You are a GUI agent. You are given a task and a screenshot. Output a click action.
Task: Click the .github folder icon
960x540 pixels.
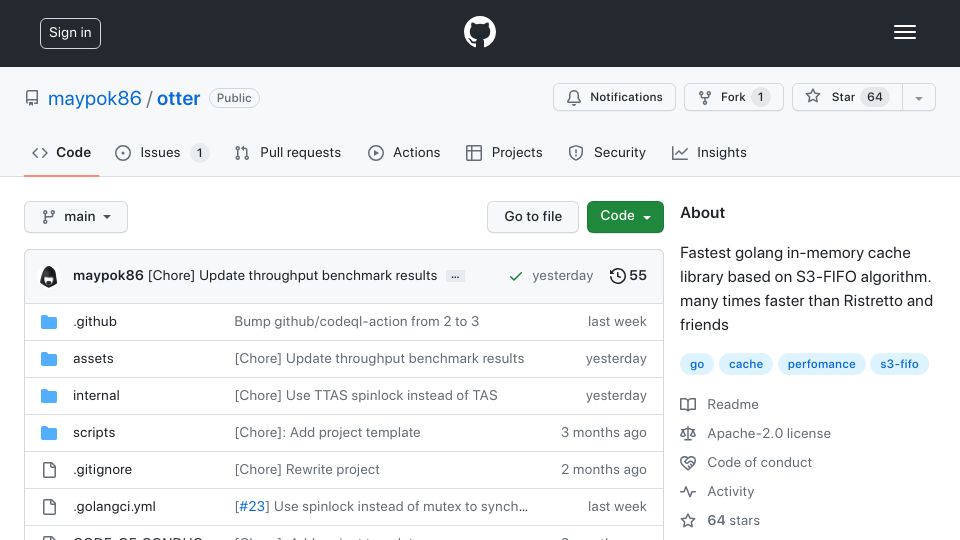tap(49, 322)
